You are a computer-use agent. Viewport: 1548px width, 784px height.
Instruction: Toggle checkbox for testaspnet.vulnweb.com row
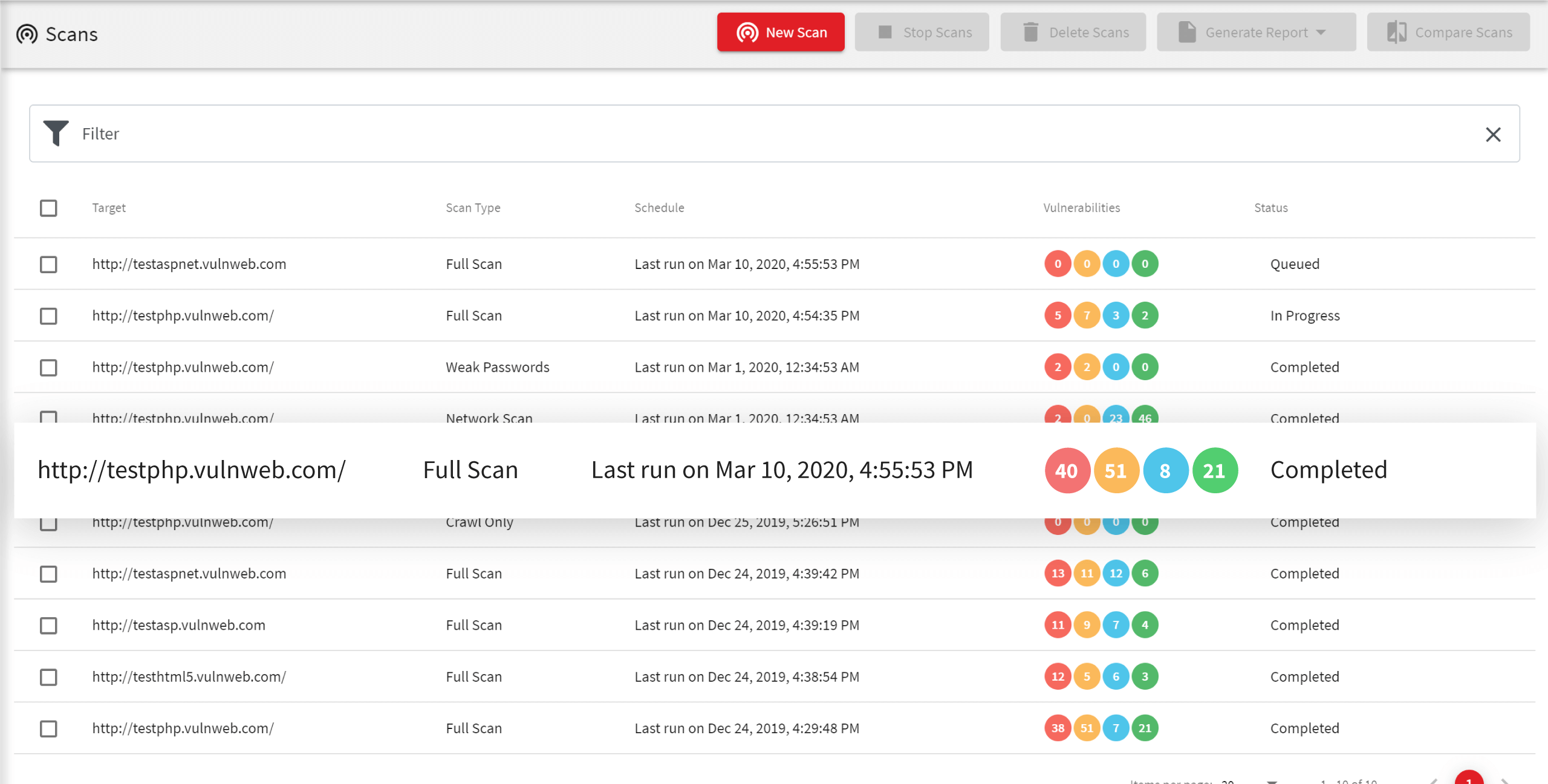click(49, 264)
